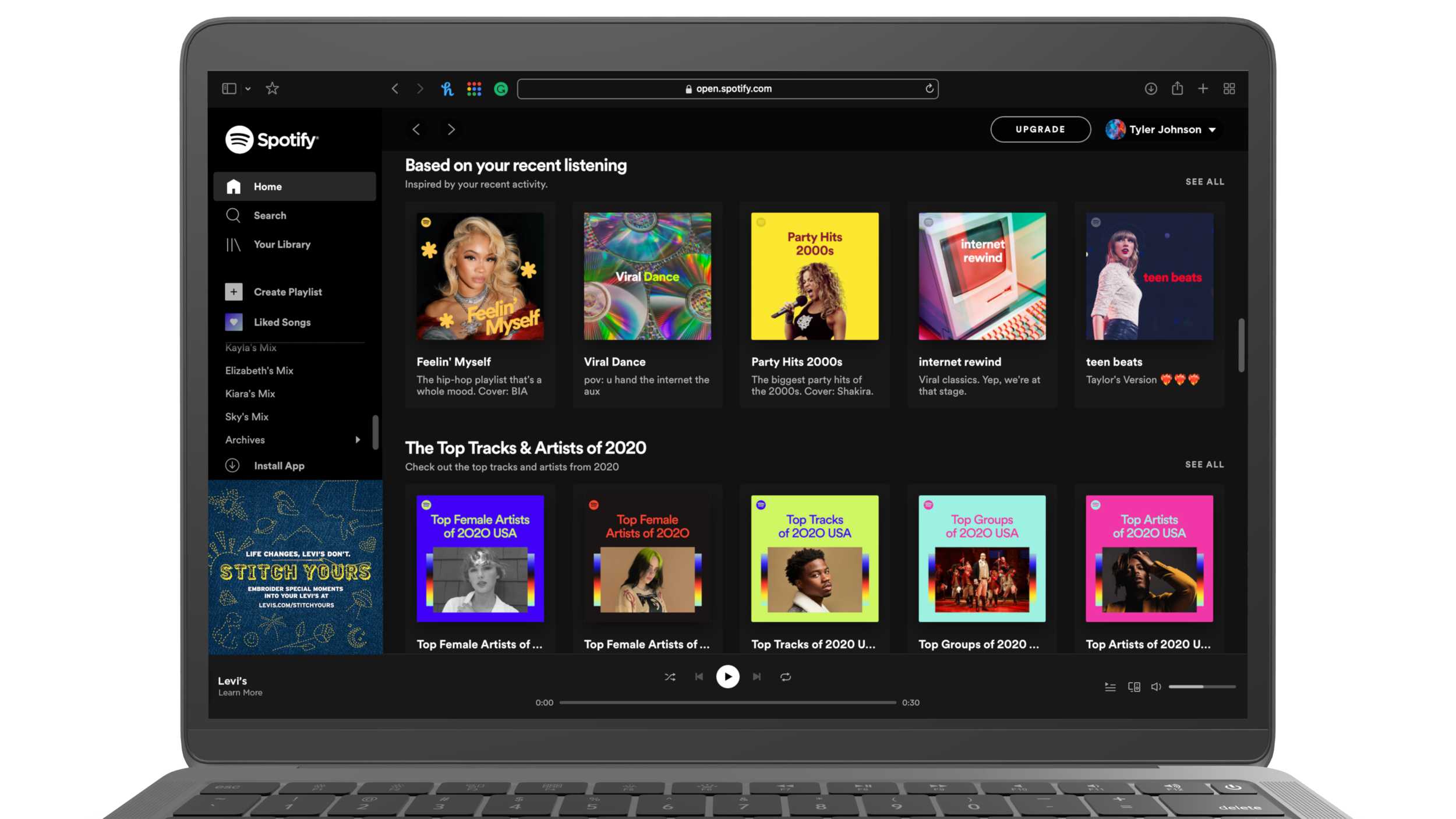This screenshot has width=1456, height=819.
Task: Click the Spotify logo
Action: coord(271,140)
